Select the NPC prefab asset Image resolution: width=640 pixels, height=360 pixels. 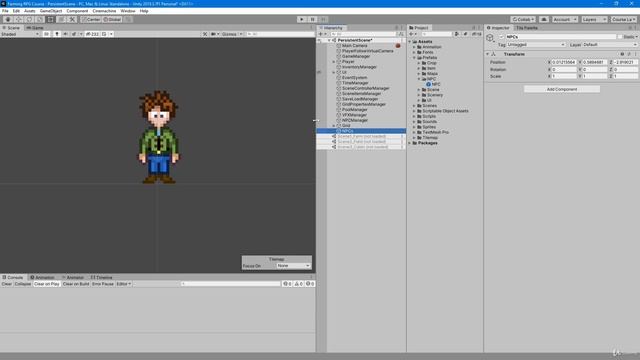(x=433, y=84)
